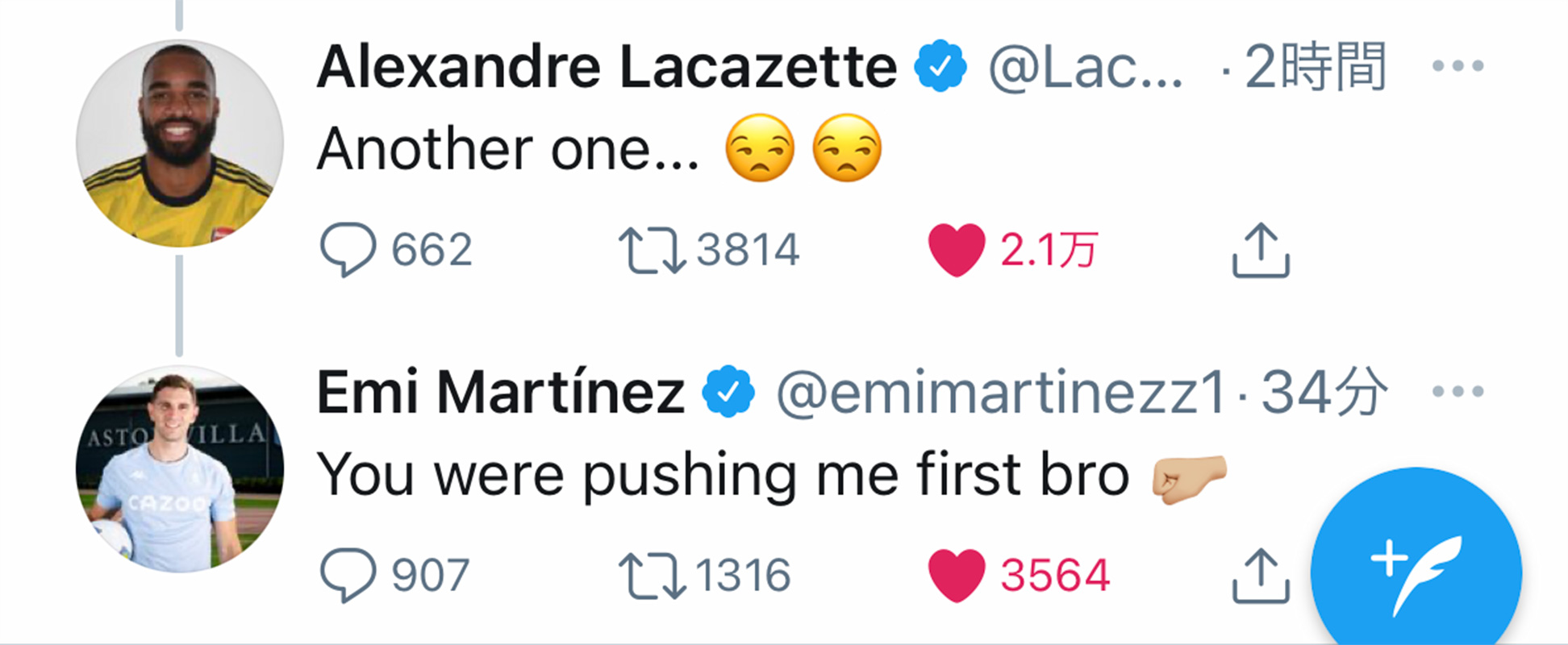Screen dimensions: 1568x645
Task: Share Emi Martínez's tweet
Action: (x=1261, y=576)
